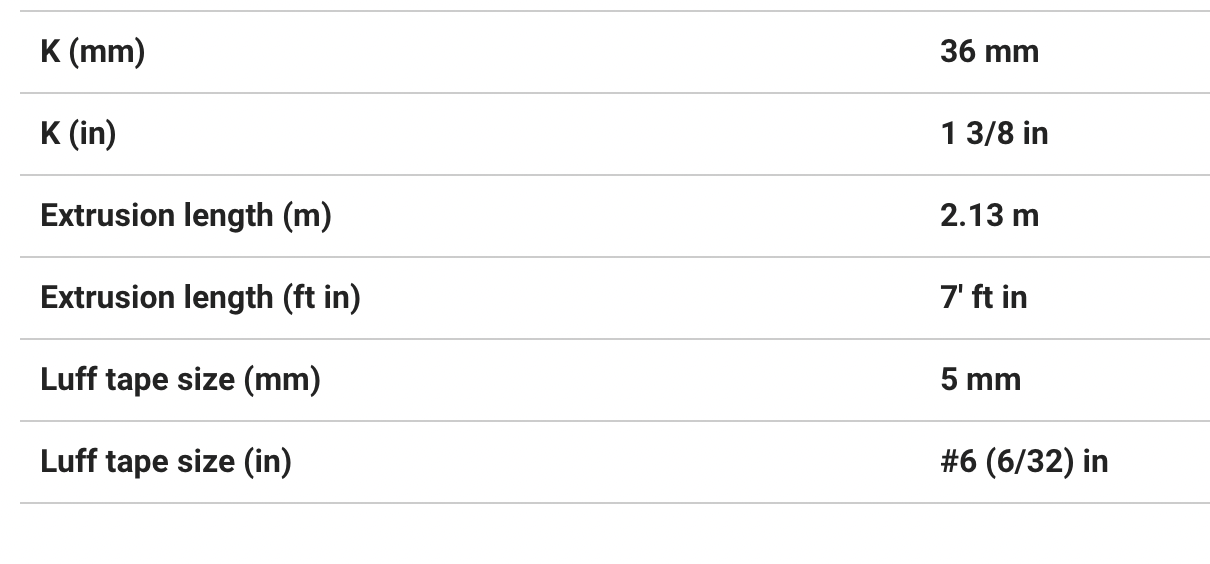1210x564 pixels.
Task: Select the 36 mm value
Action: coord(989,52)
